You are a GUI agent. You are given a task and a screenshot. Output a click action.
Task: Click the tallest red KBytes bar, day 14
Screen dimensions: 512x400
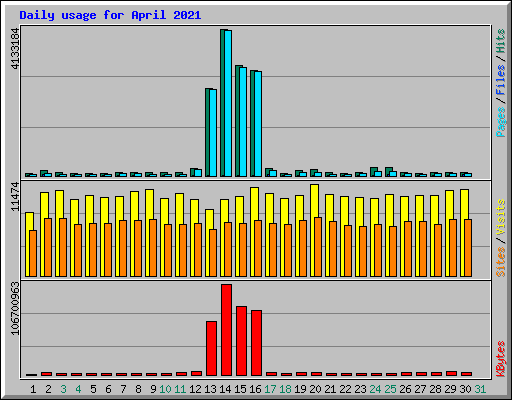coord(226,330)
